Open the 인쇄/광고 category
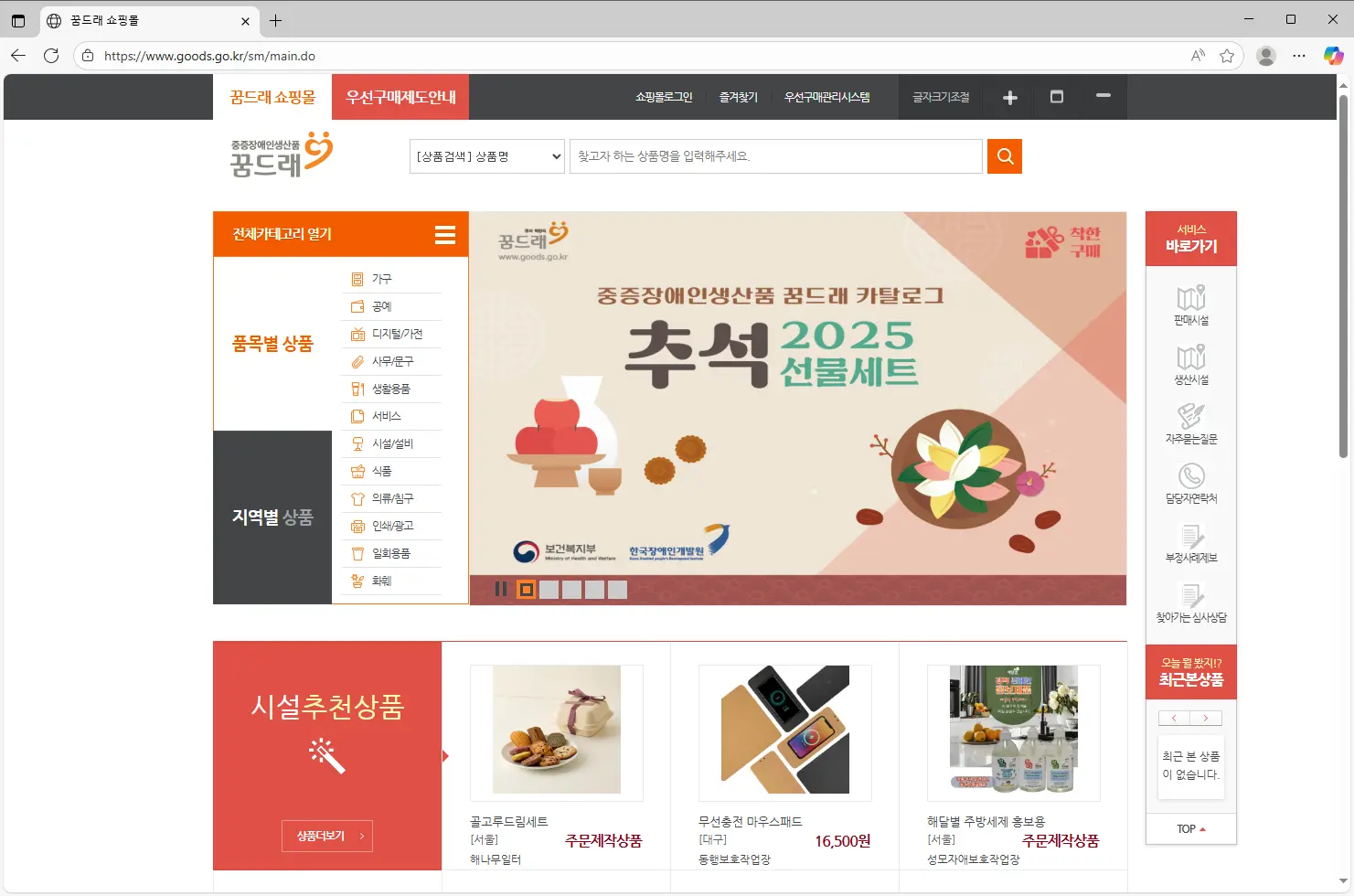Screen dimensions: 1354x896 [392, 526]
